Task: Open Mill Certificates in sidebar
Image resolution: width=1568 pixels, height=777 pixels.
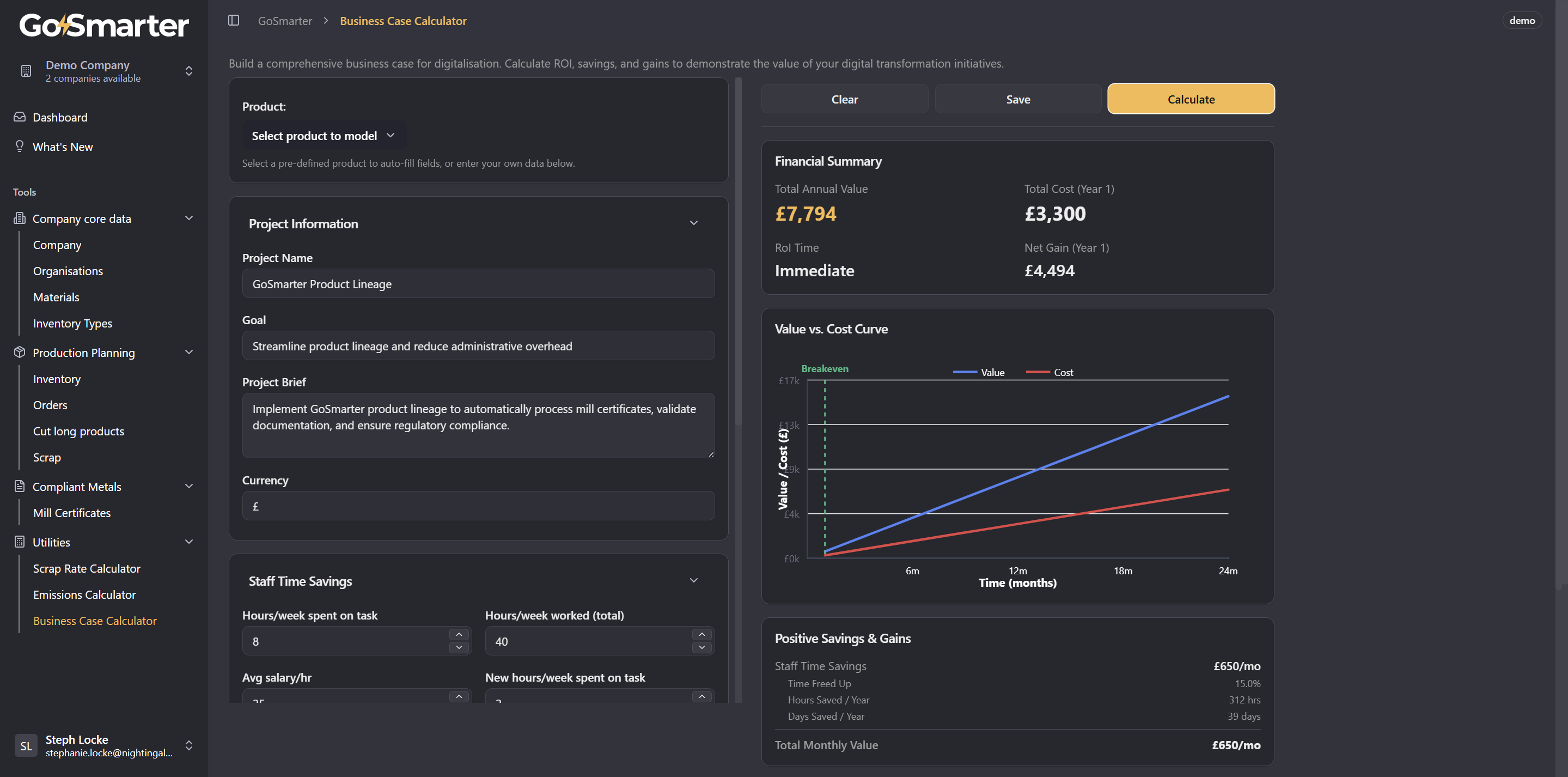Action: point(72,513)
